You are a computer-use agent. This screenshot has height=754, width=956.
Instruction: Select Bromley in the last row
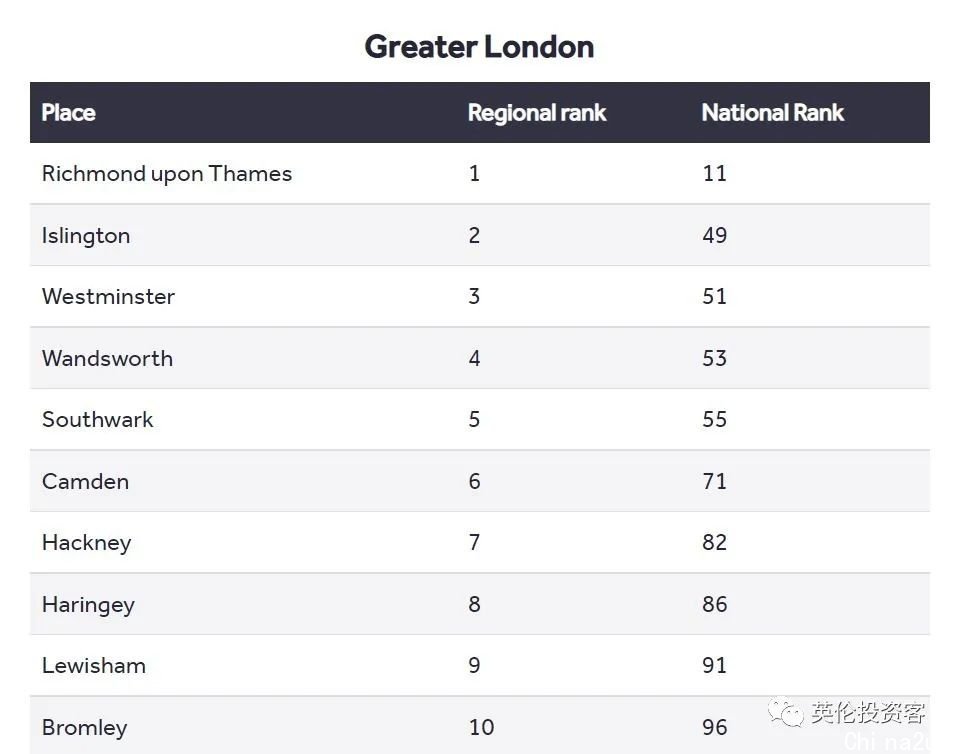tap(85, 728)
